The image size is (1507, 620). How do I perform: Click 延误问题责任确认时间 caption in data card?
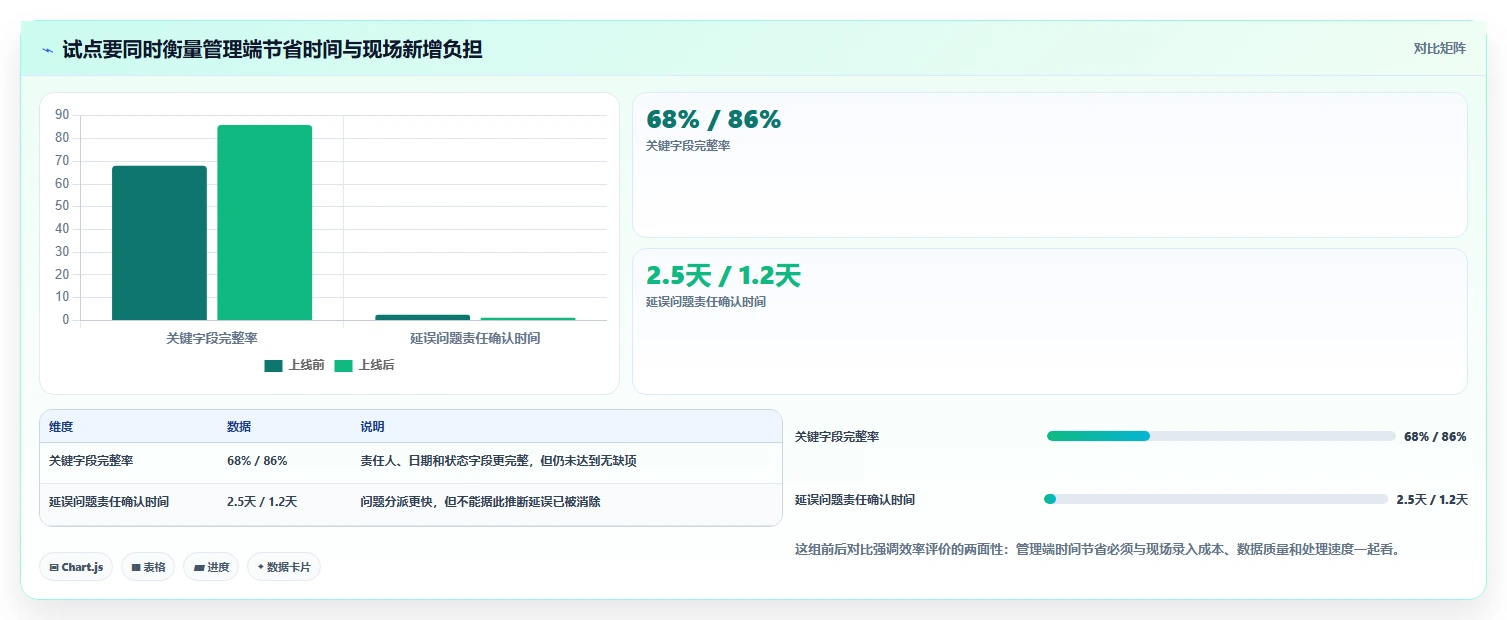point(706,302)
